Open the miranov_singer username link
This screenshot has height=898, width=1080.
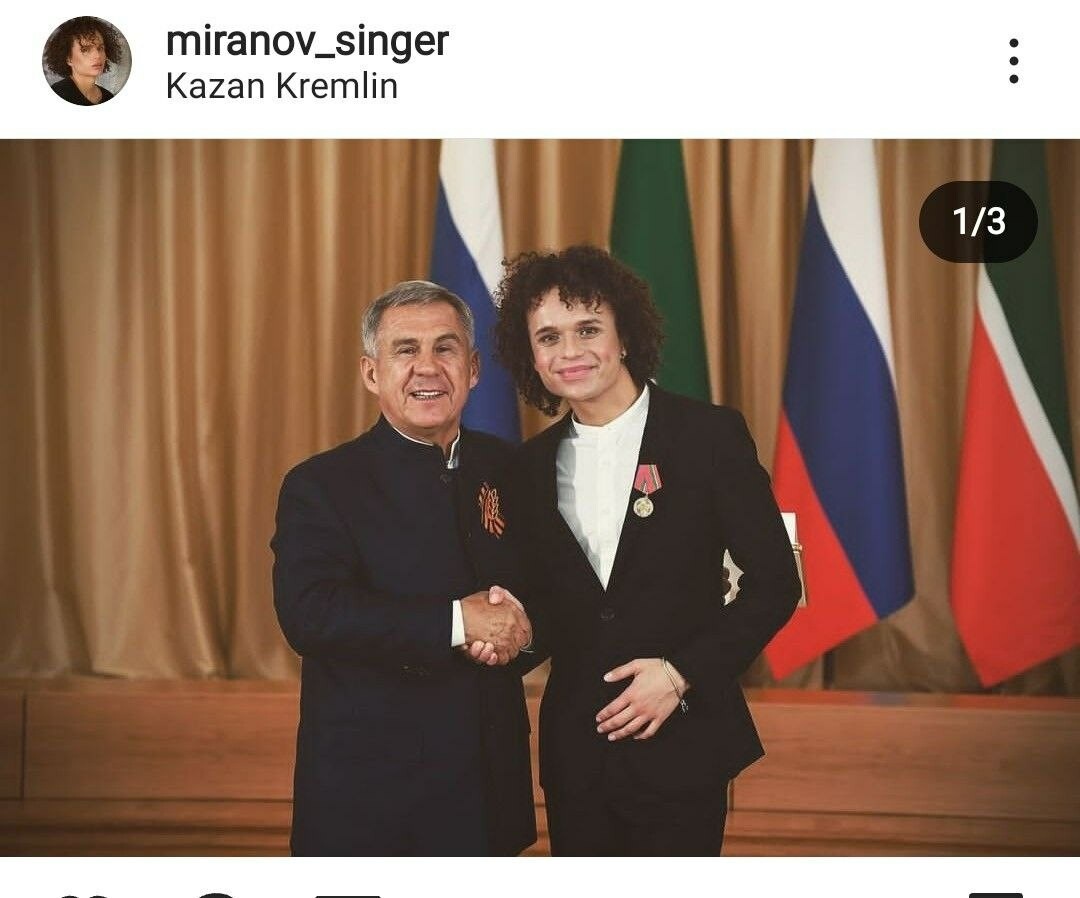pos(307,41)
